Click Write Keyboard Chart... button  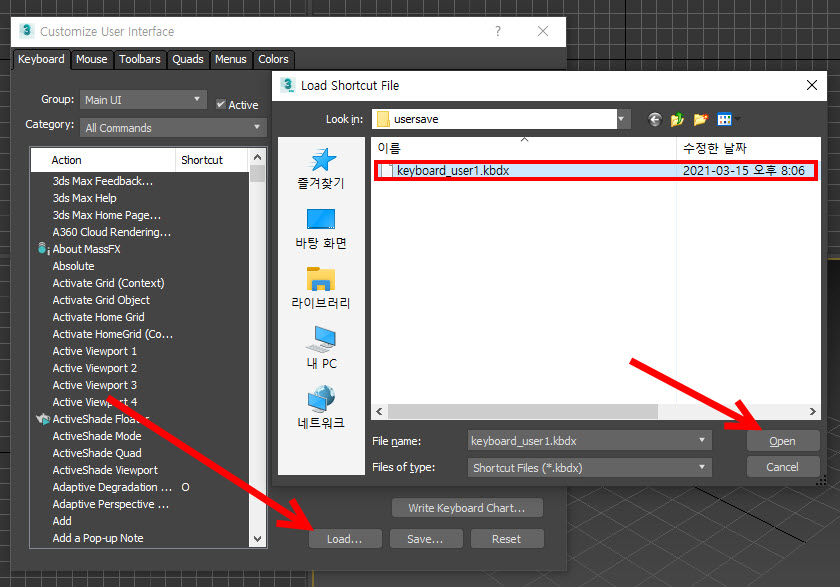pyautogui.click(x=467, y=508)
